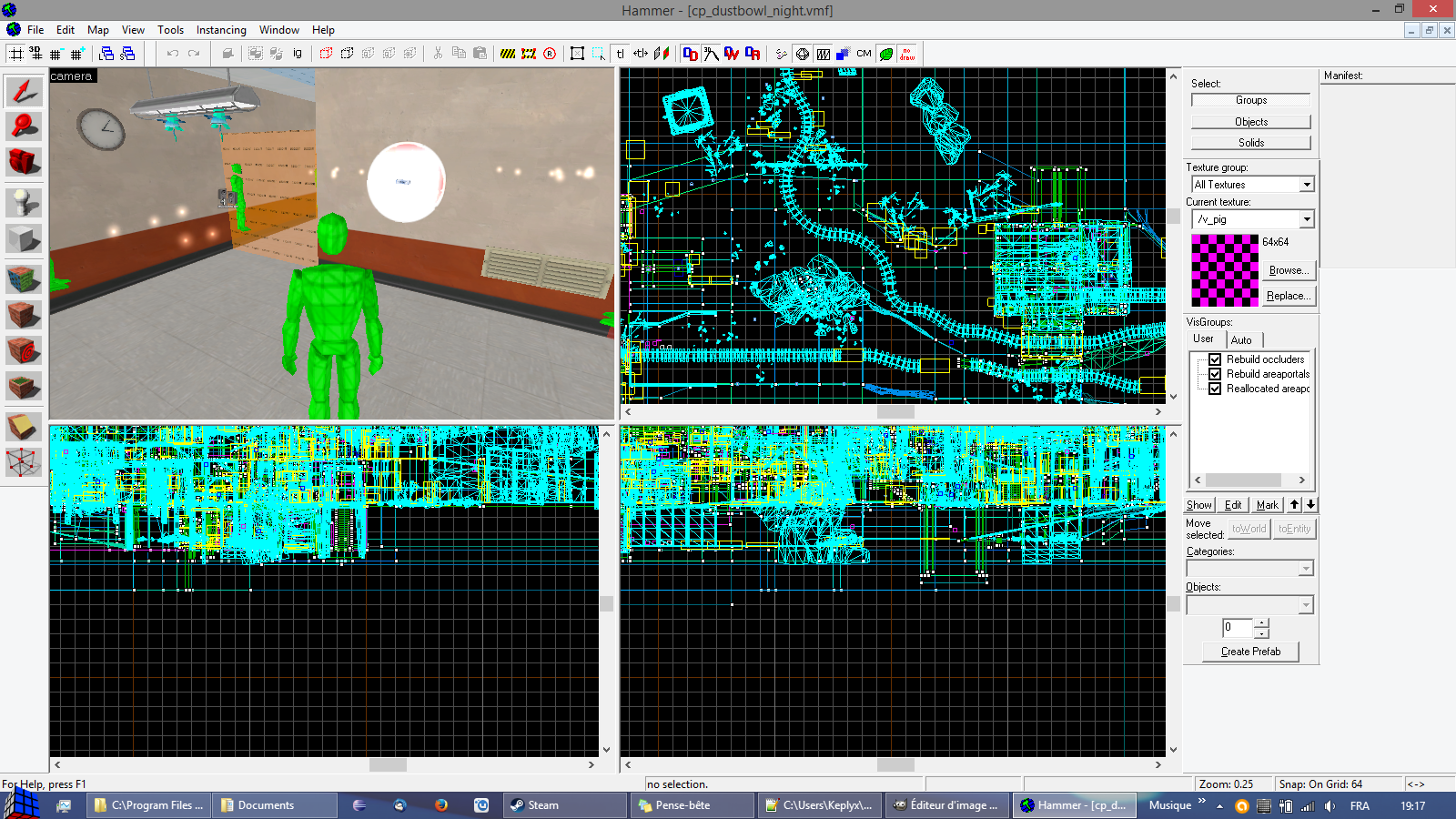Show hidden system tray icons
The image size is (1456, 819).
[1219, 806]
